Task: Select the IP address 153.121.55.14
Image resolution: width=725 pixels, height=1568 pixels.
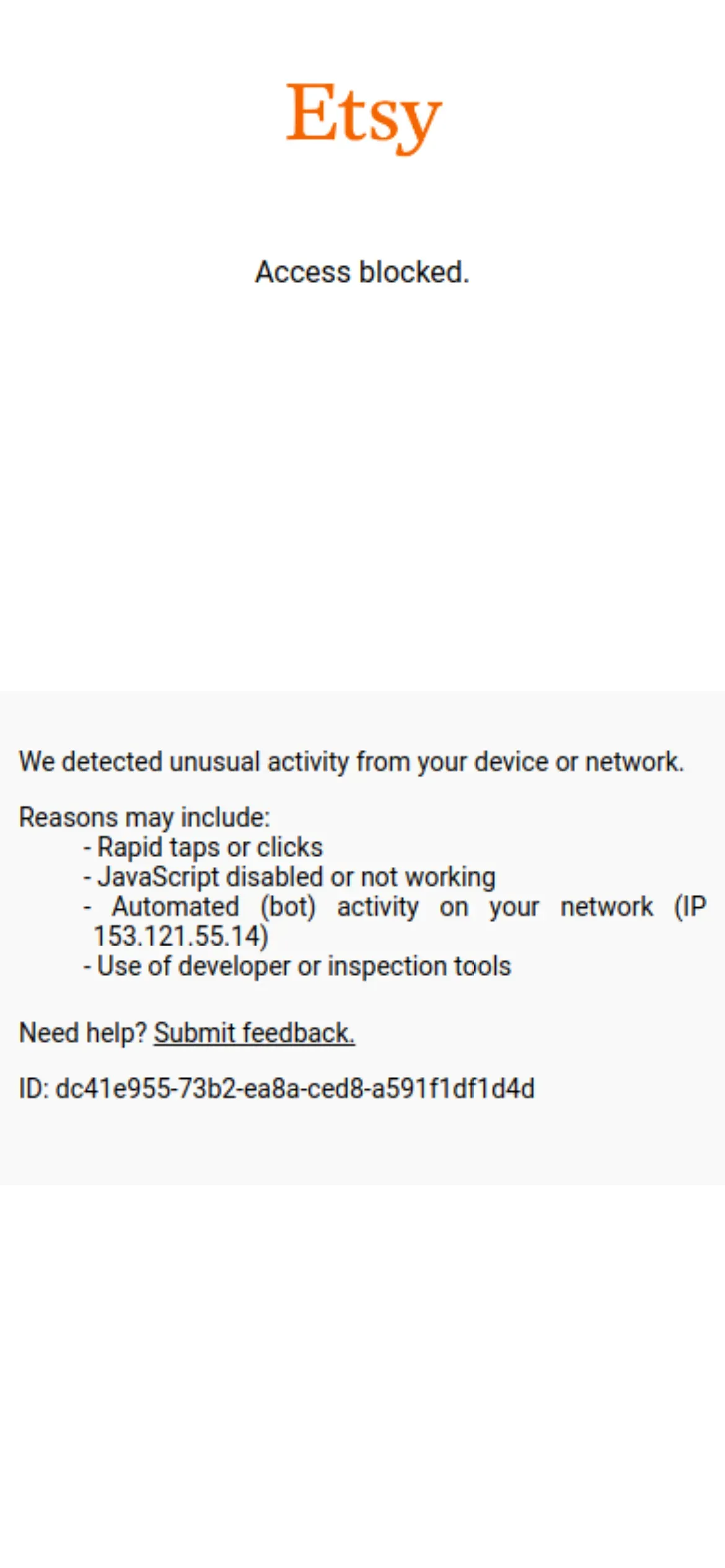Action: tap(177, 936)
